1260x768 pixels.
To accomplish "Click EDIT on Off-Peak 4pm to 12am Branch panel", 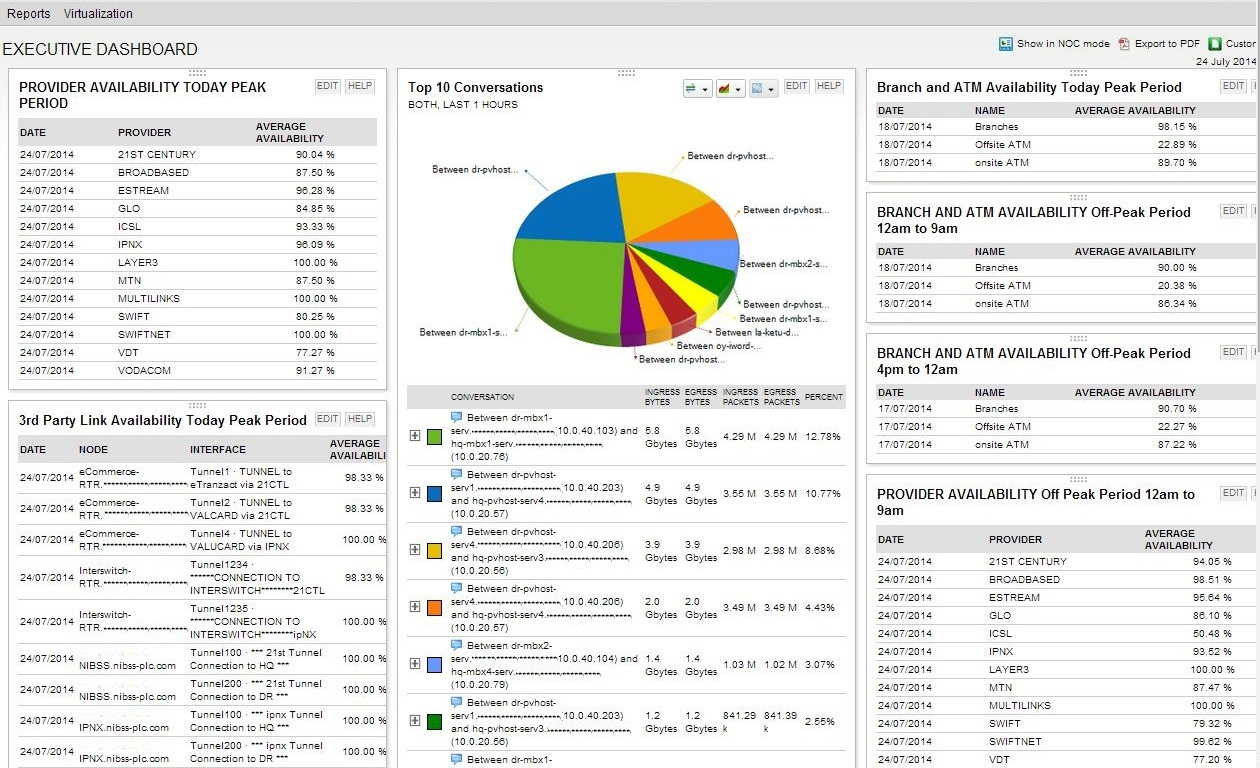I will tap(1234, 352).
